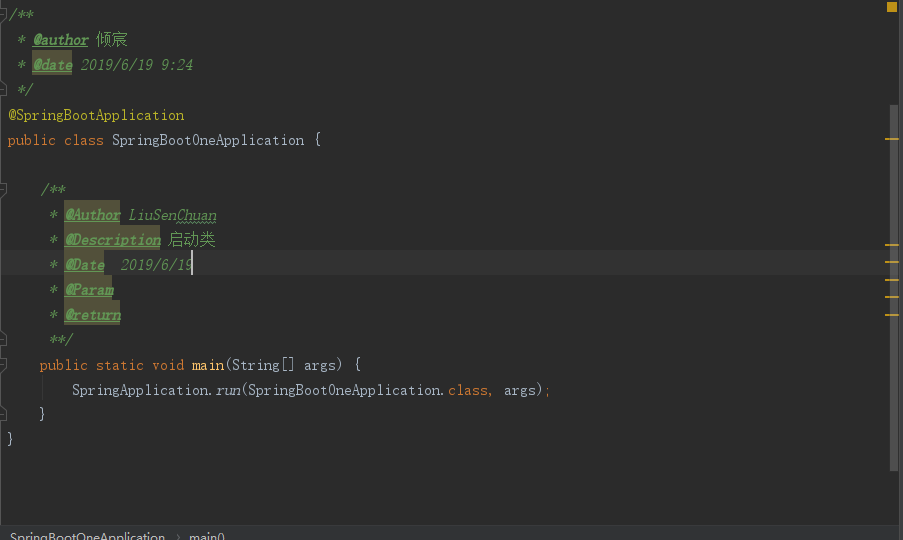The height and width of the screenshot is (540, 903).
Task: Click the timestamp 2019/6/19 9:24
Action: click(136, 64)
